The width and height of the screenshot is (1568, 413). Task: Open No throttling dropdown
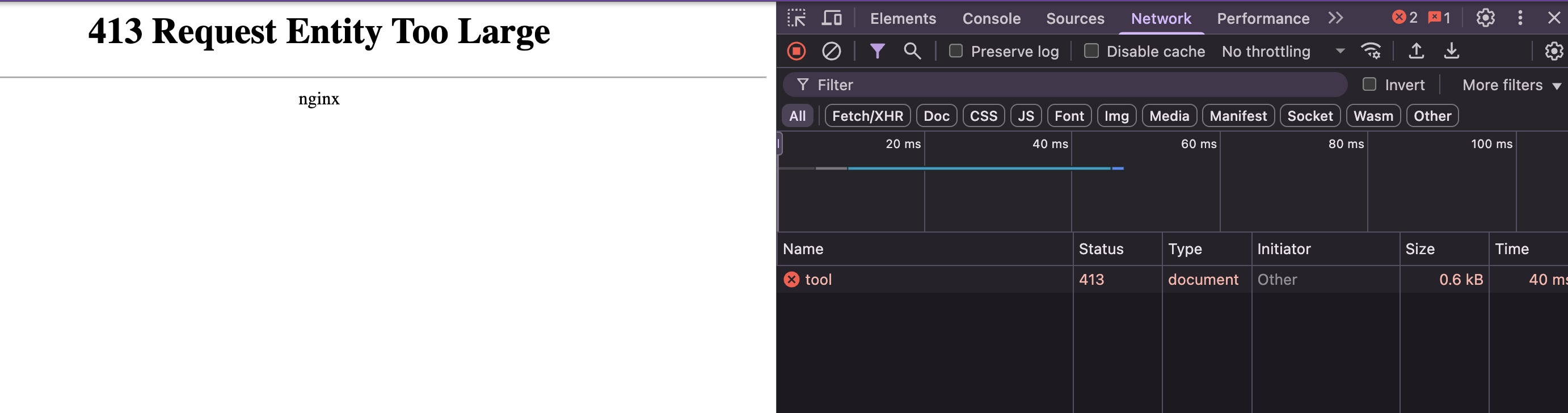(x=1283, y=51)
